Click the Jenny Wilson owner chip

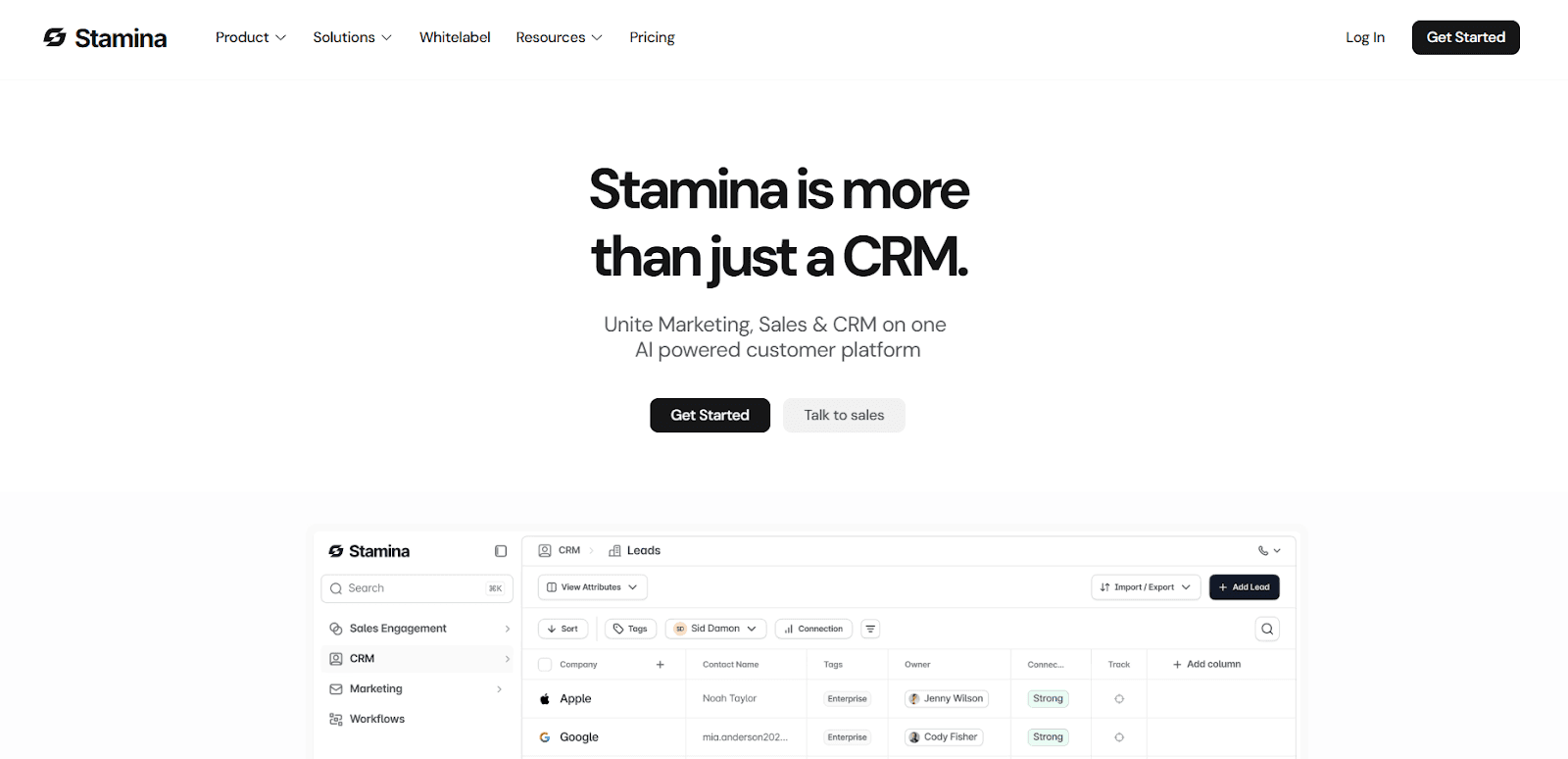click(x=947, y=699)
